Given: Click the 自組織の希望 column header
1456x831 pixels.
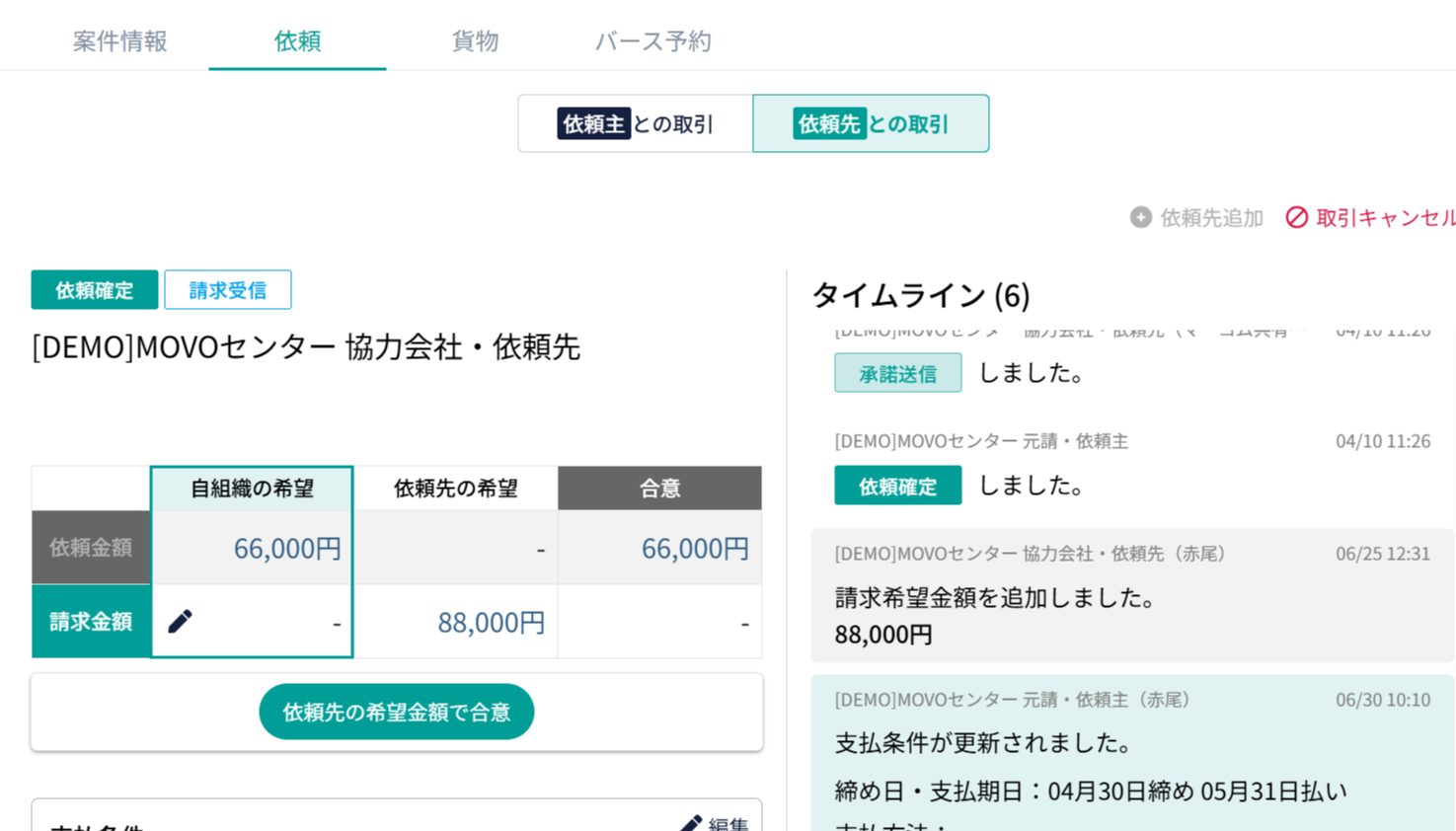Looking at the screenshot, I should point(252,488).
